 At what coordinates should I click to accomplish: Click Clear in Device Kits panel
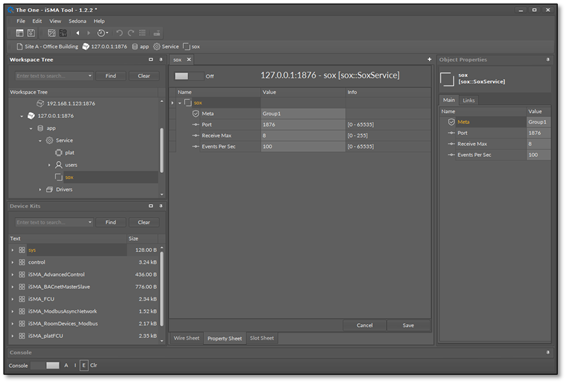[x=144, y=222]
